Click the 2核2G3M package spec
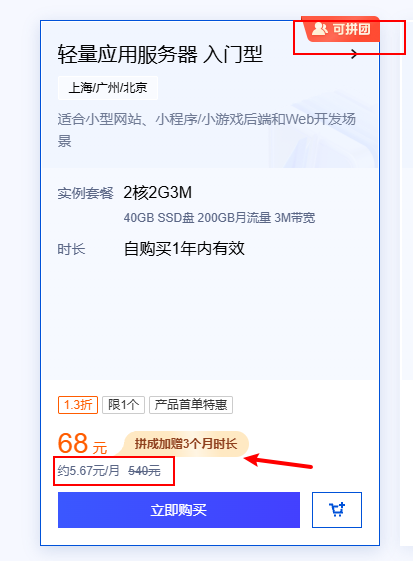The image size is (413, 561). point(157,192)
